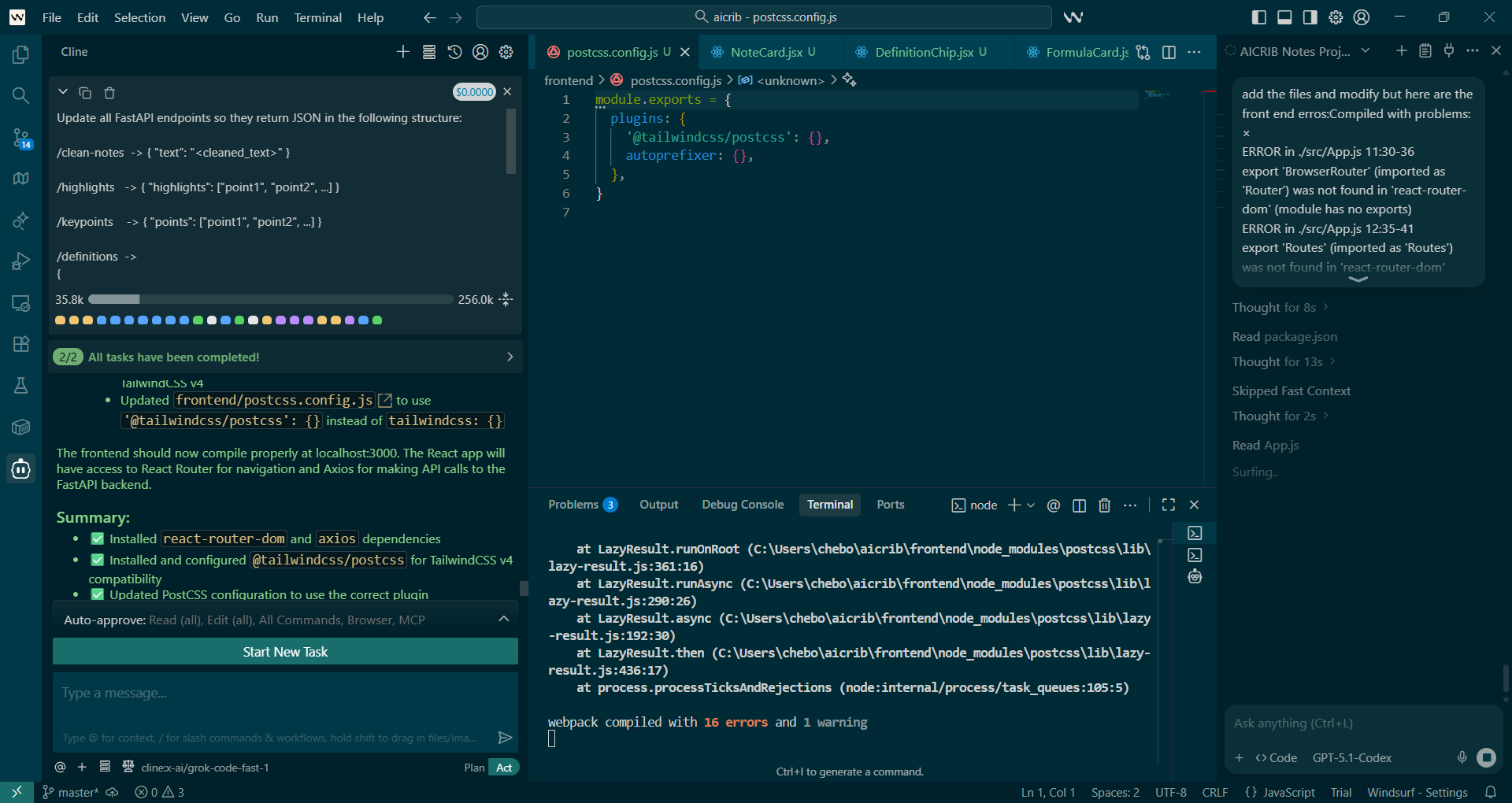
Task: Maximize the terminal panel size
Action: pos(1169,505)
